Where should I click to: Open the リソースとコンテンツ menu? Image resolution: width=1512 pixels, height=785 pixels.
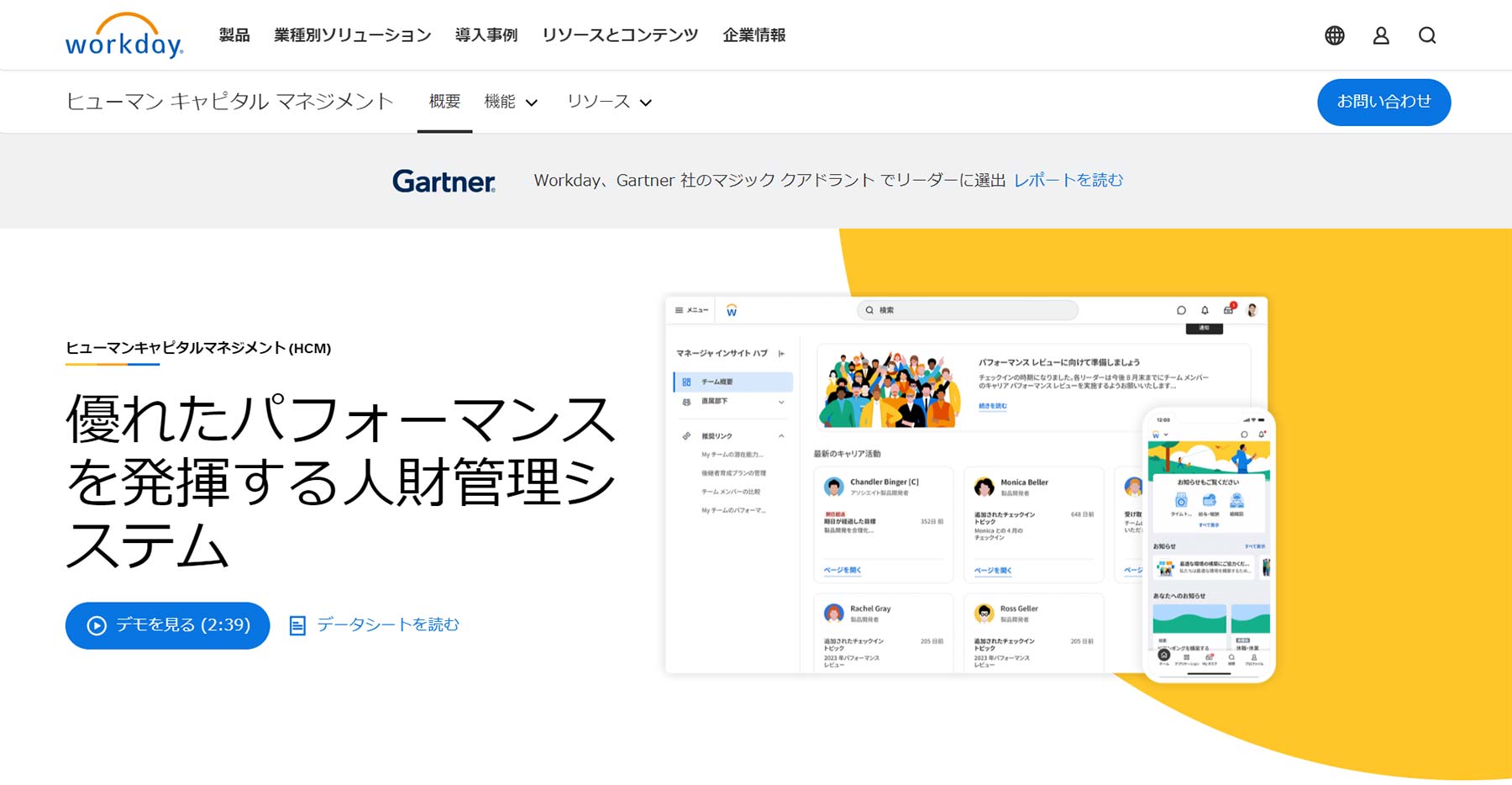(x=620, y=35)
